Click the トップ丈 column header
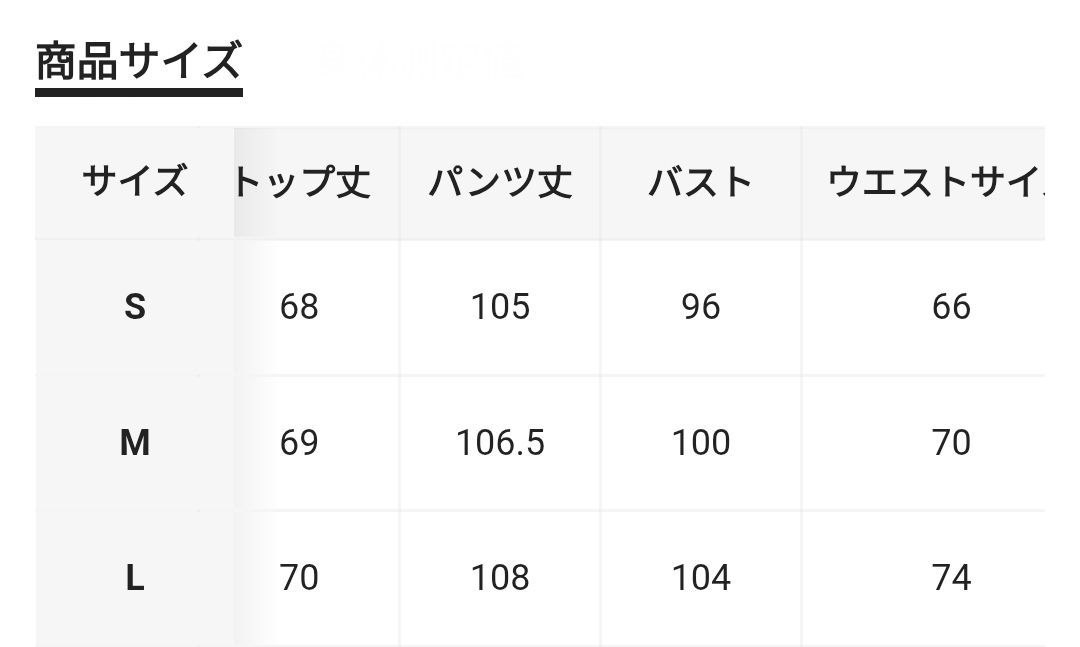The height and width of the screenshot is (647, 1080). (303, 182)
